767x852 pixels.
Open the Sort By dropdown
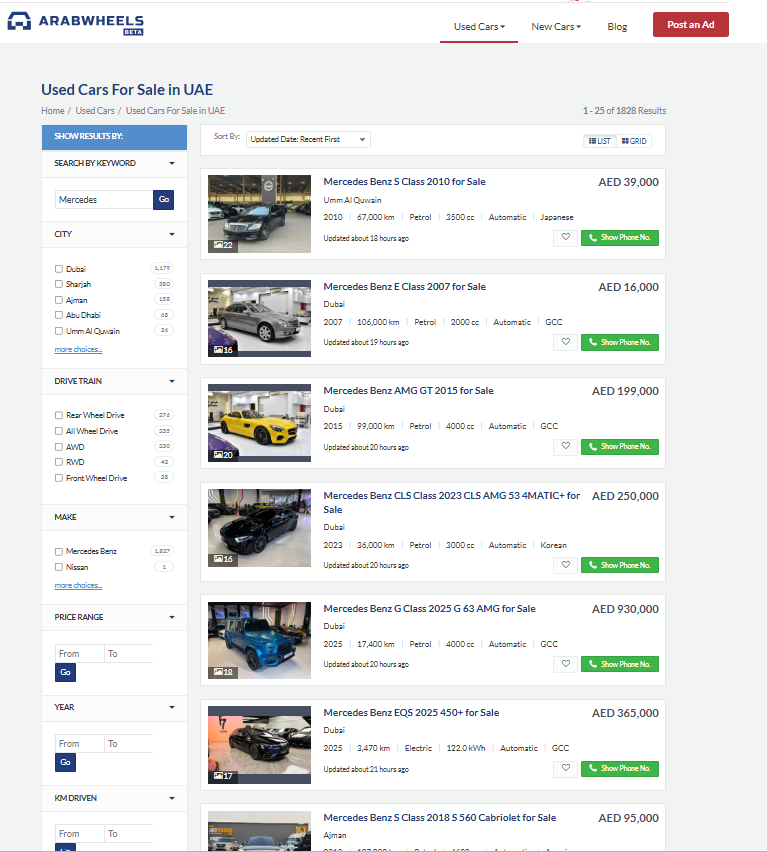coord(308,140)
